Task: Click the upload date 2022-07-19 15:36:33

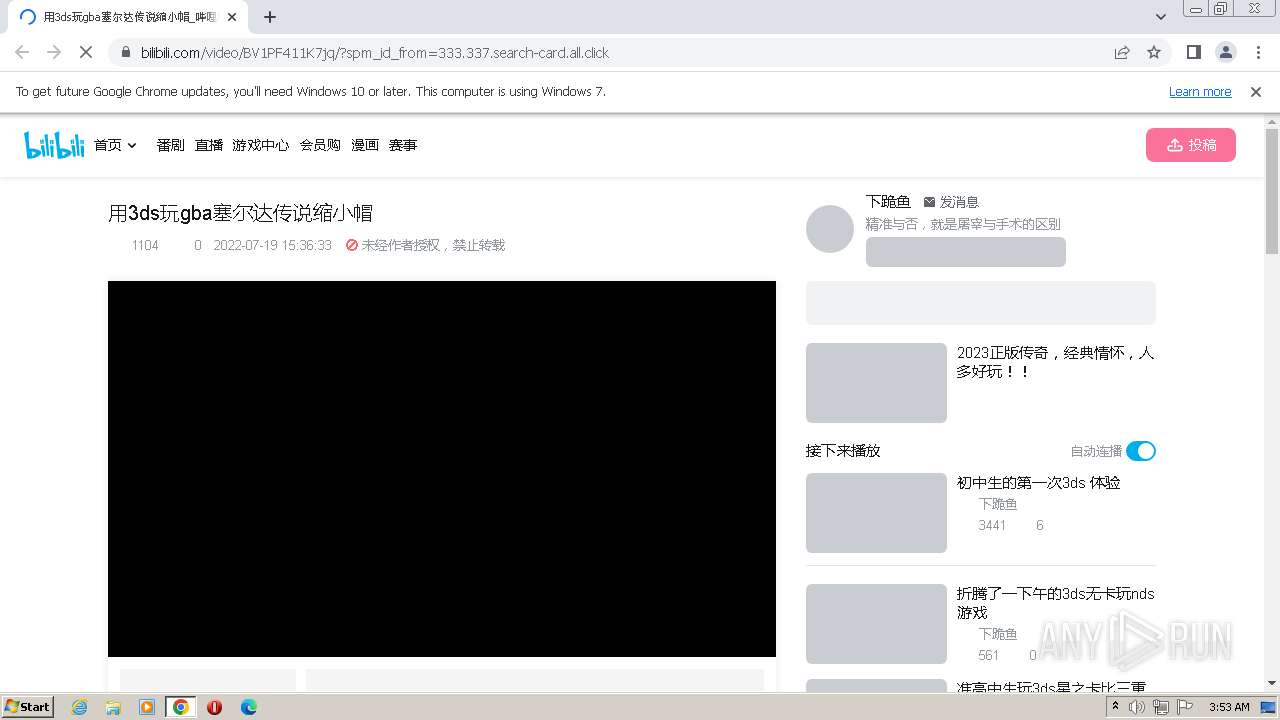Action: [x=272, y=245]
